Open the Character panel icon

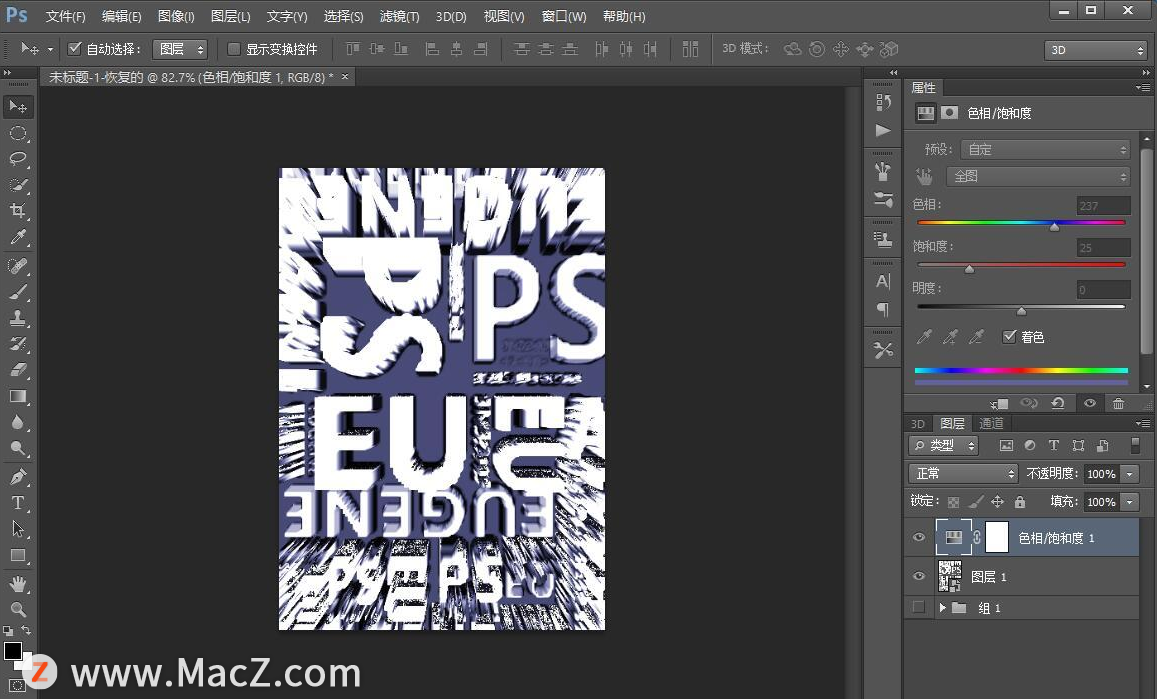[x=883, y=281]
